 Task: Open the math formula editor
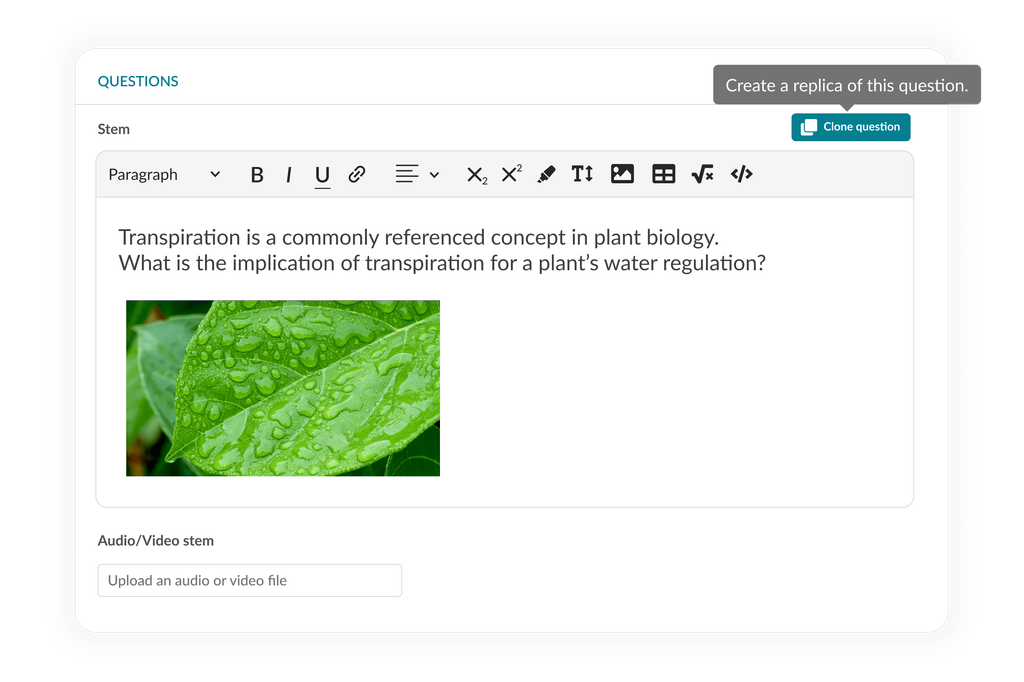pos(702,174)
